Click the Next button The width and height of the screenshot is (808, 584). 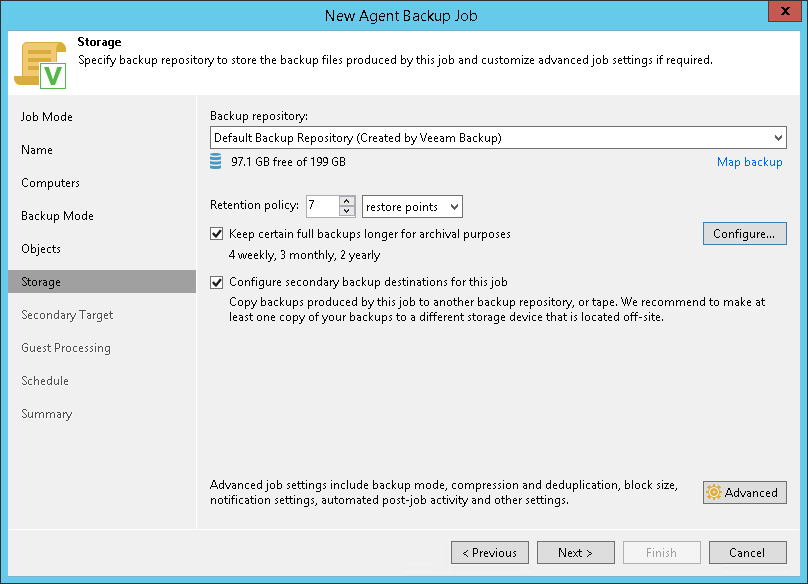coord(575,553)
